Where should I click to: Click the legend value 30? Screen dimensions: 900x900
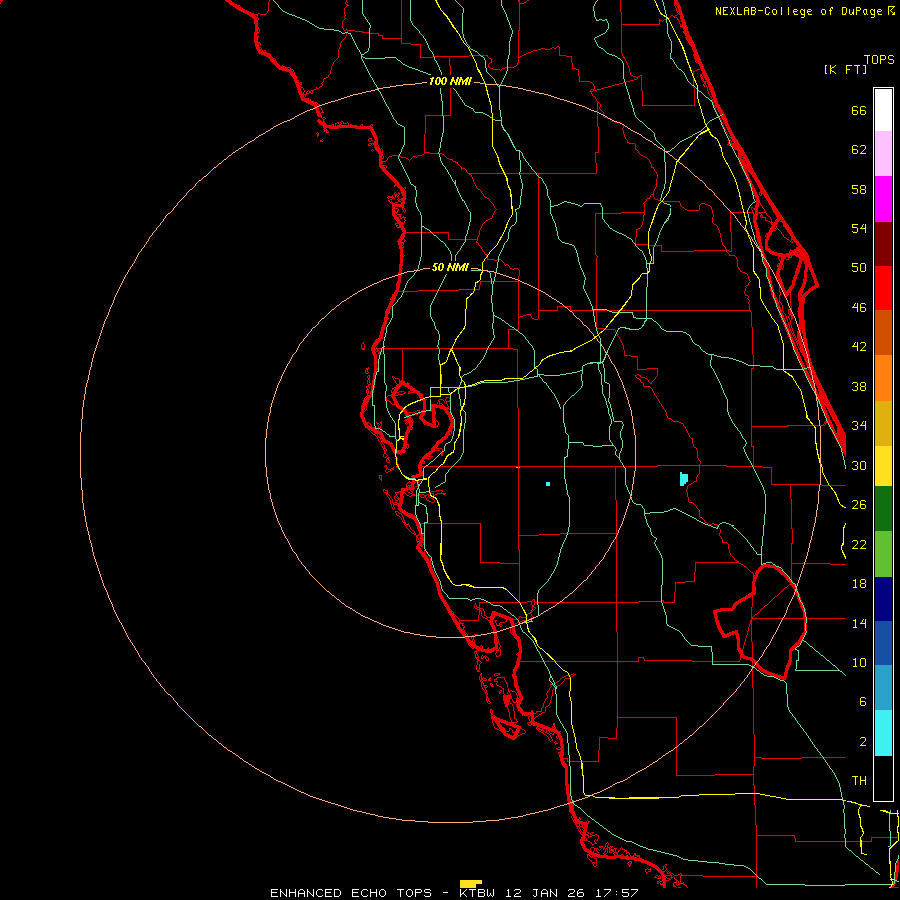[x=859, y=465]
